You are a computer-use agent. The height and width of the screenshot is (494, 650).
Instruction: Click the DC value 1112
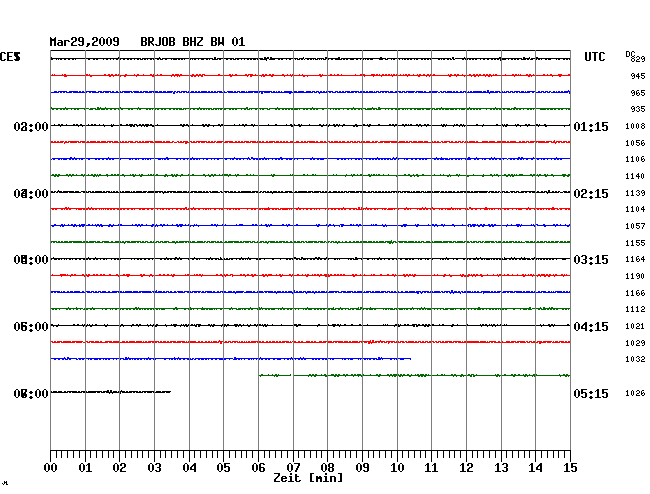[x=635, y=309]
